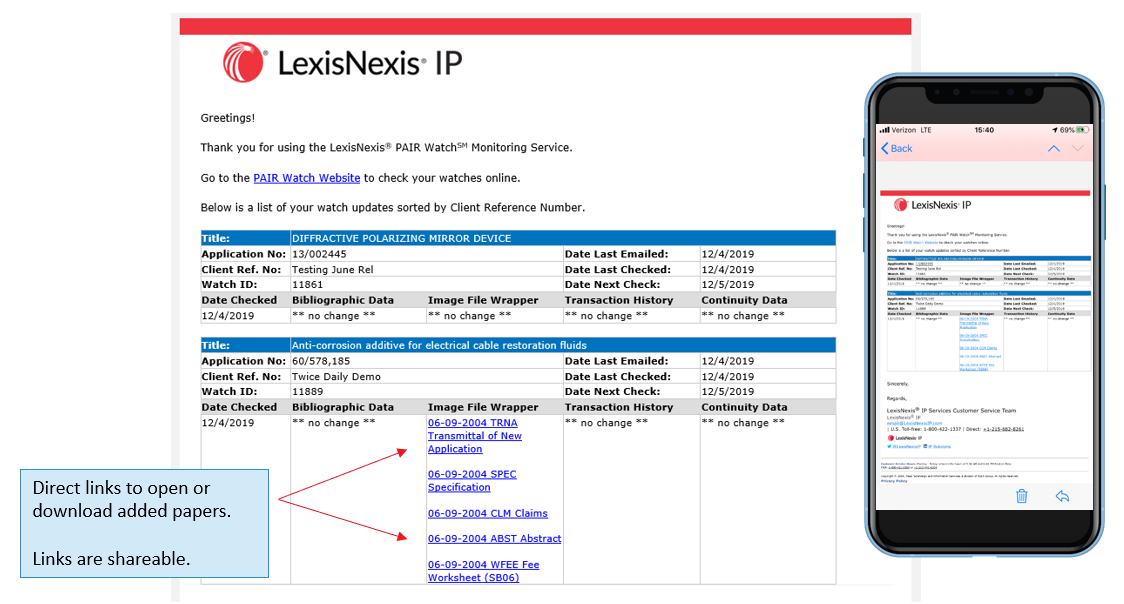The width and height of the screenshot is (1124, 604).
Task: Open the 06-09-2004 WFEE Fee Worksheet (SB06) link
Action: coord(484,571)
